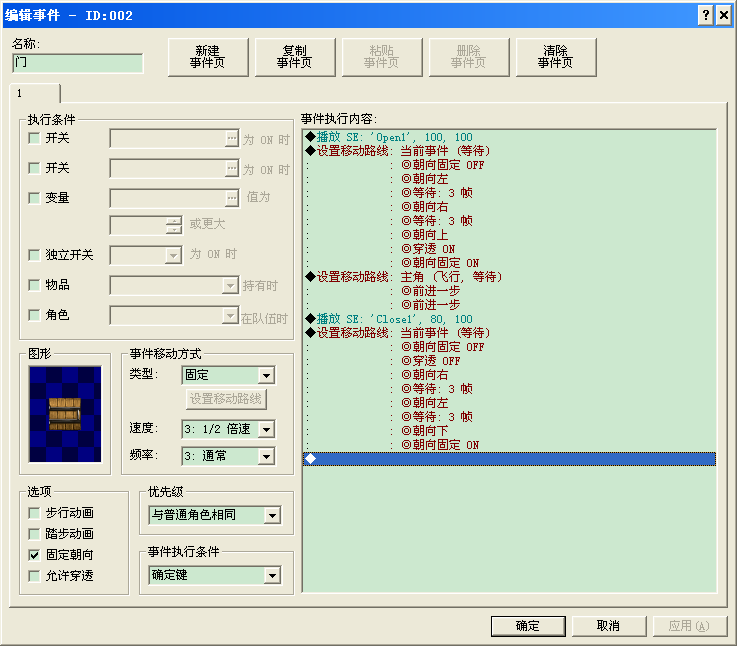
Task: Uncheck the 固定朝向 option checkbox
Action: coord(34,555)
